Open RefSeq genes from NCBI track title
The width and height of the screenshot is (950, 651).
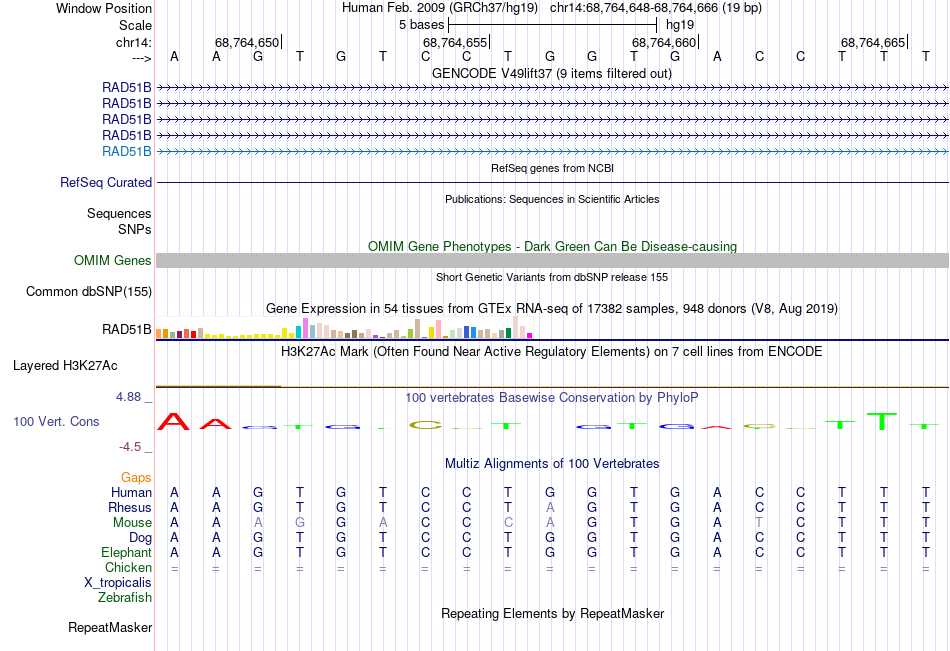pyautogui.click(x=553, y=168)
